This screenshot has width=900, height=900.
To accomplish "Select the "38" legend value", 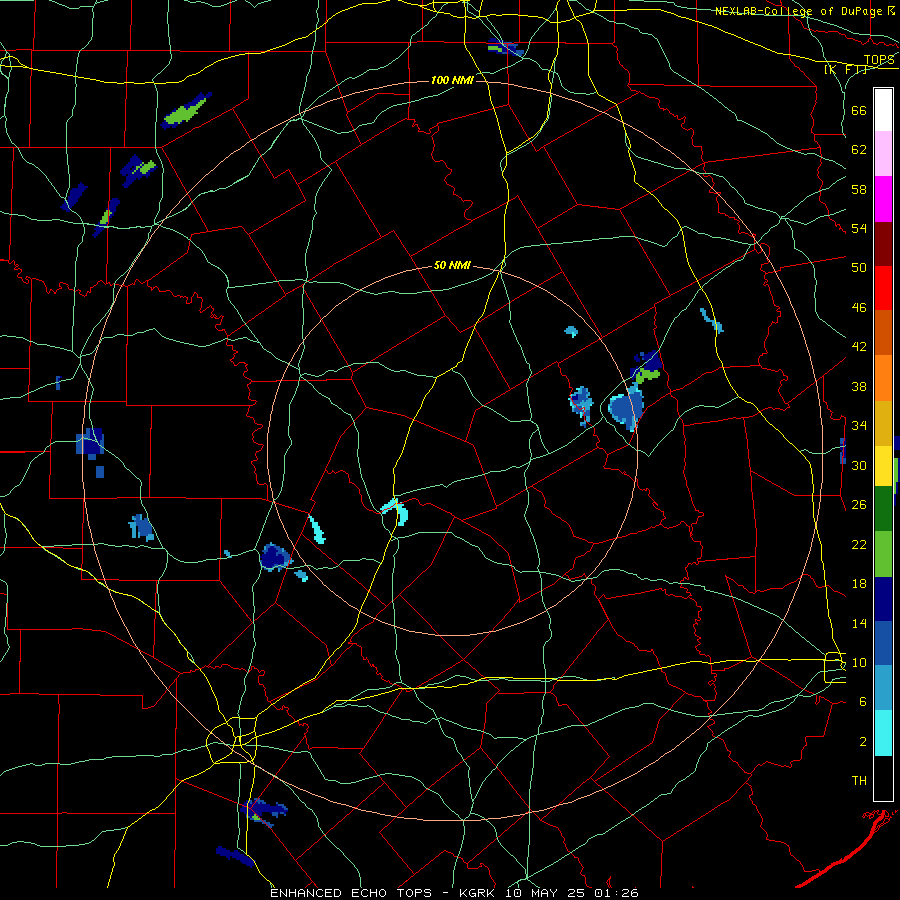I will (x=859, y=386).
